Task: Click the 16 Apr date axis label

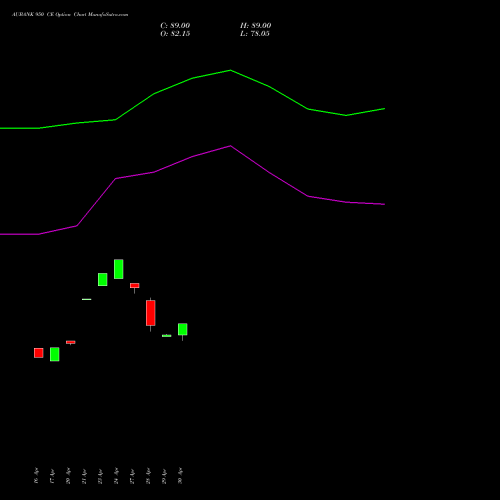Action: coord(36,476)
